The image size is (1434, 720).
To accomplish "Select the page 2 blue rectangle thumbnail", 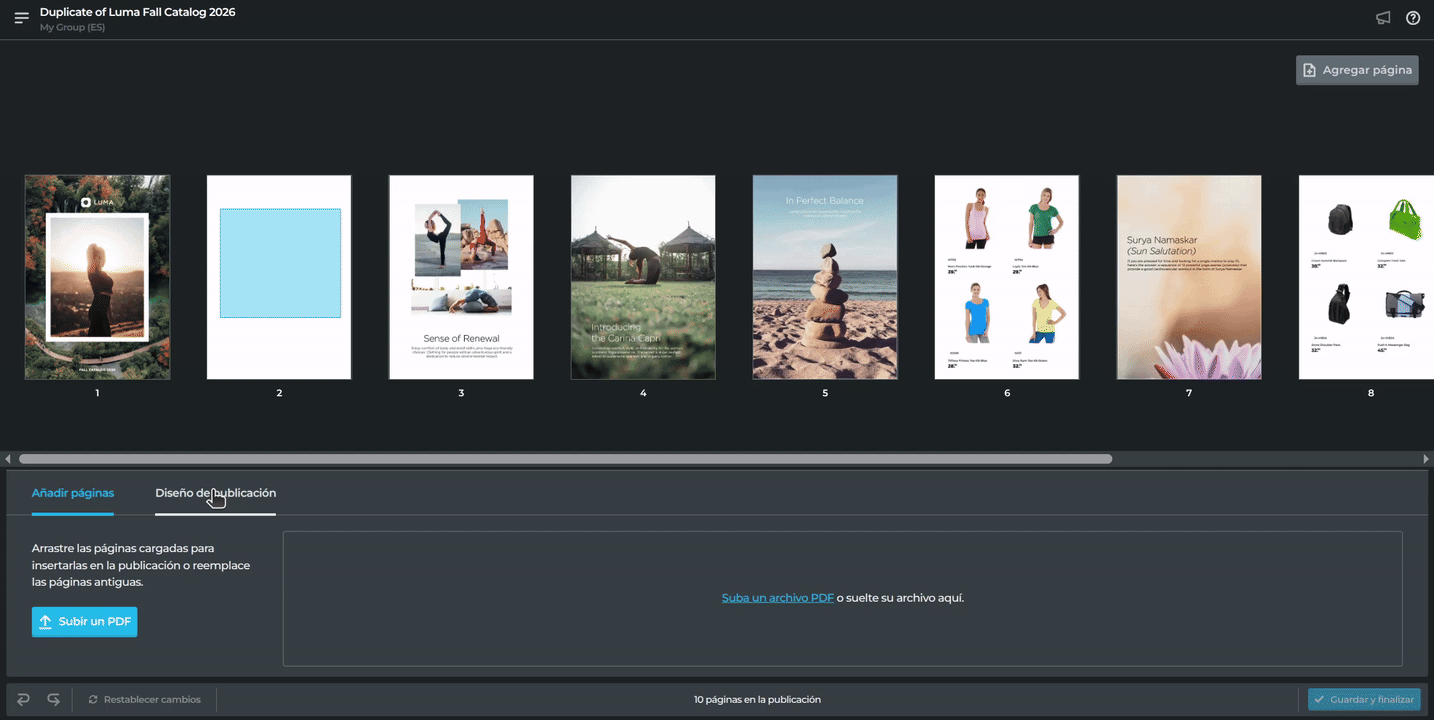I will (x=279, y=277).
